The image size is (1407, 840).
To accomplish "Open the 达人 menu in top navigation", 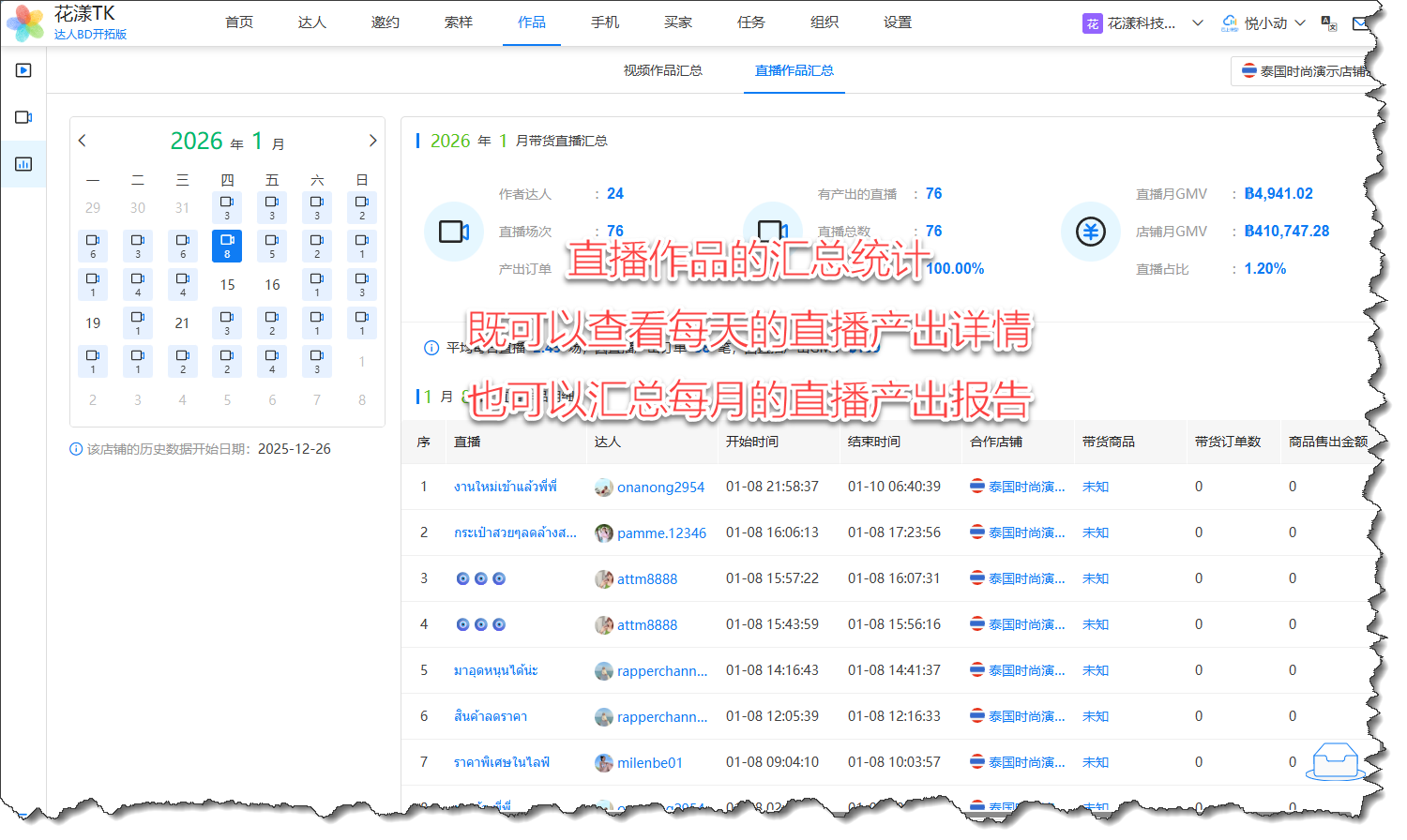I will pos(312,22).
